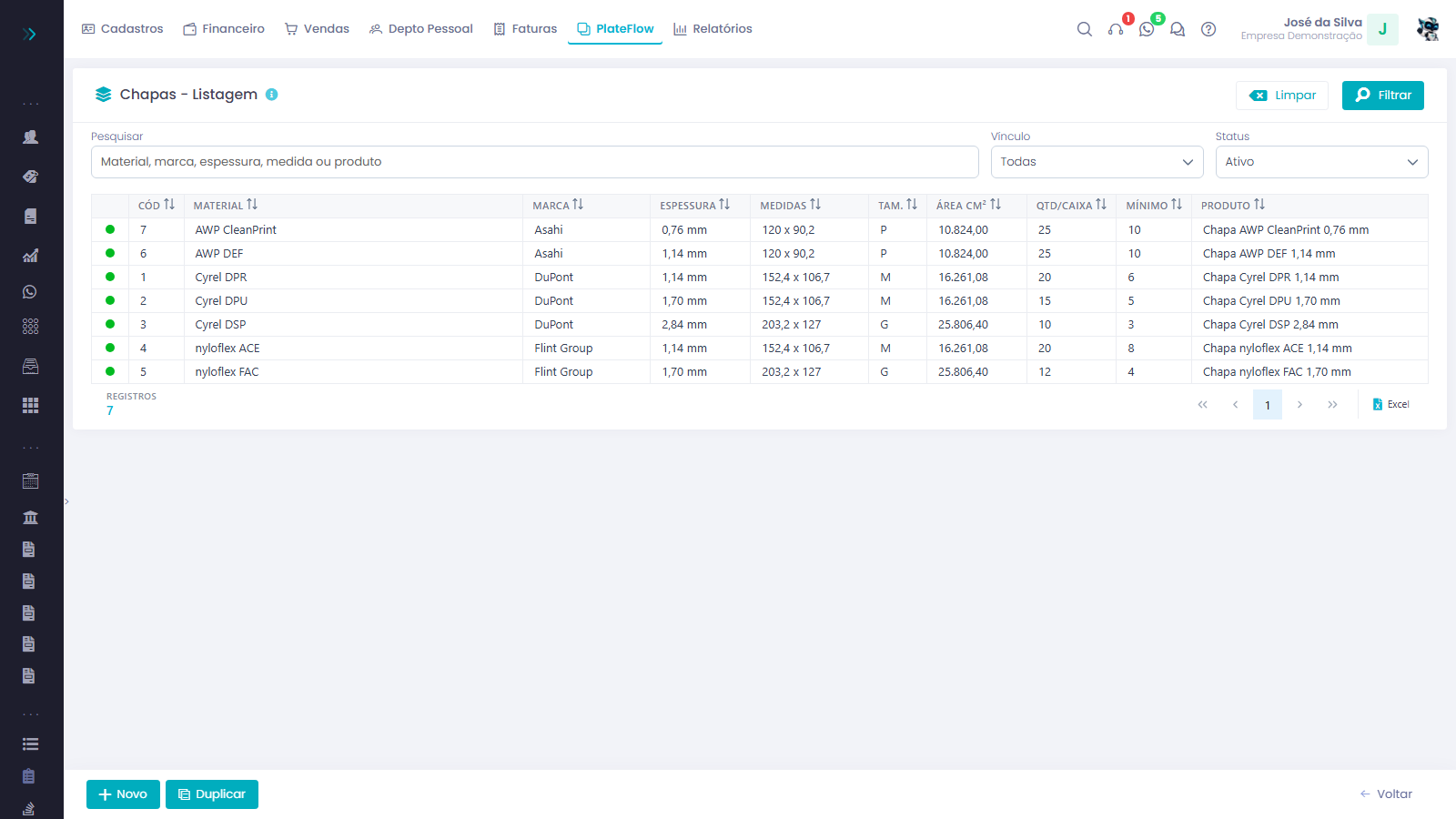Open the Depto Pessoal menu
1456x819 pixels.
click(x=421, y=29)
